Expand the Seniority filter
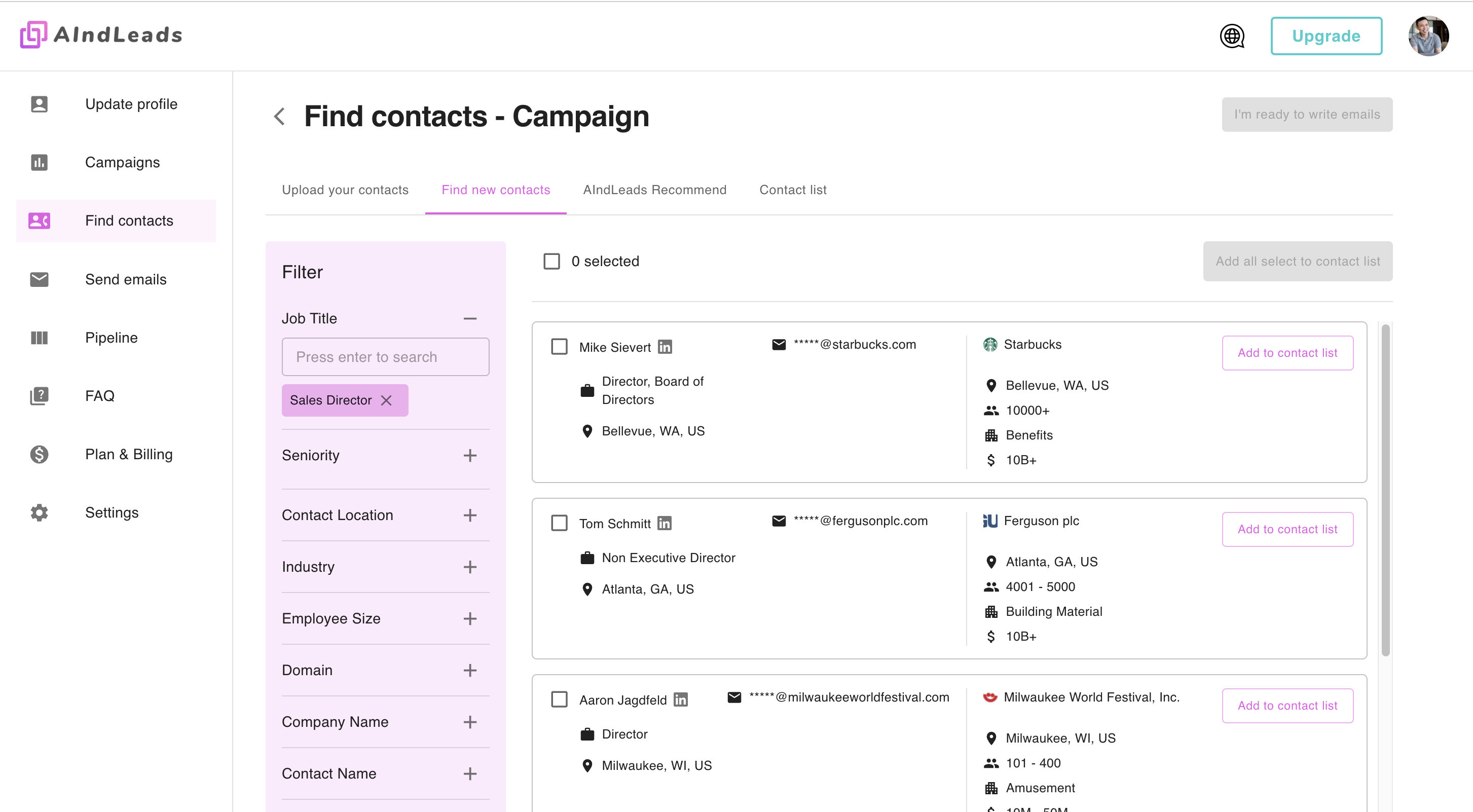Viewport: 1473px width, 812px height. pos(469,455)
